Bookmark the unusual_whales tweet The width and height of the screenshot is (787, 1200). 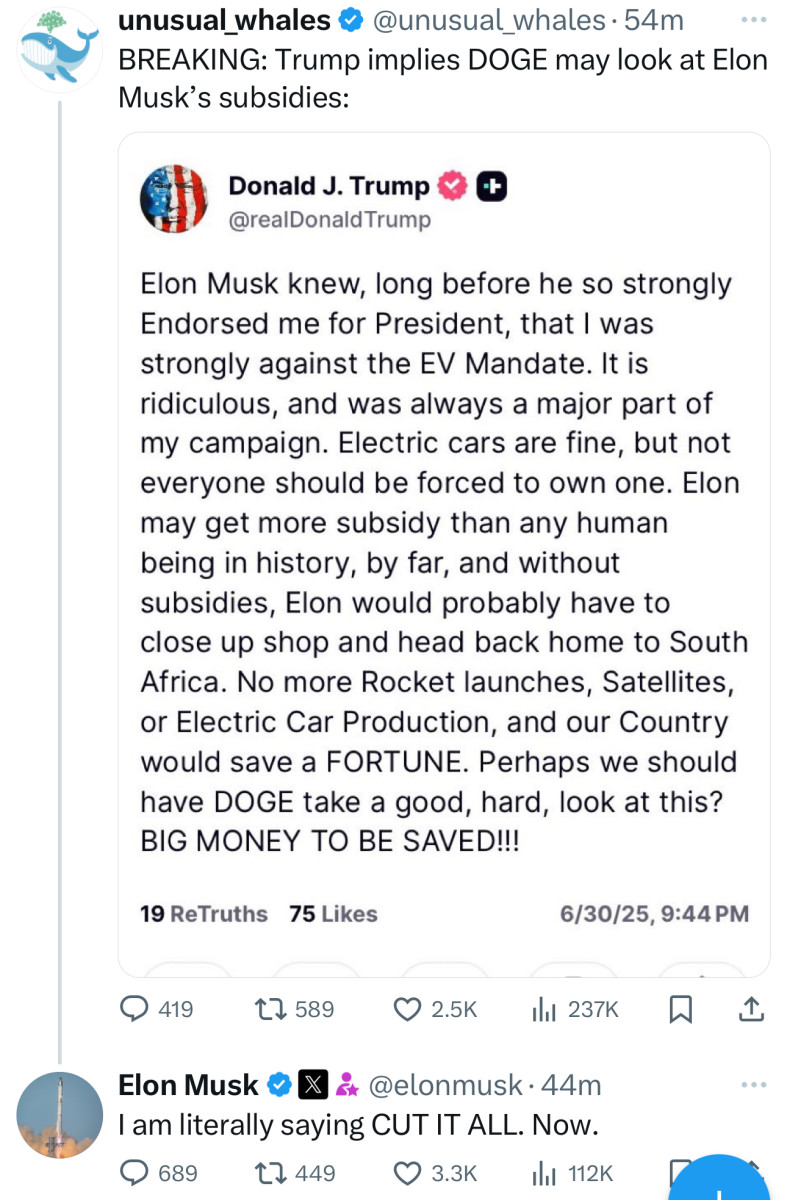[x=681, y=1009]
